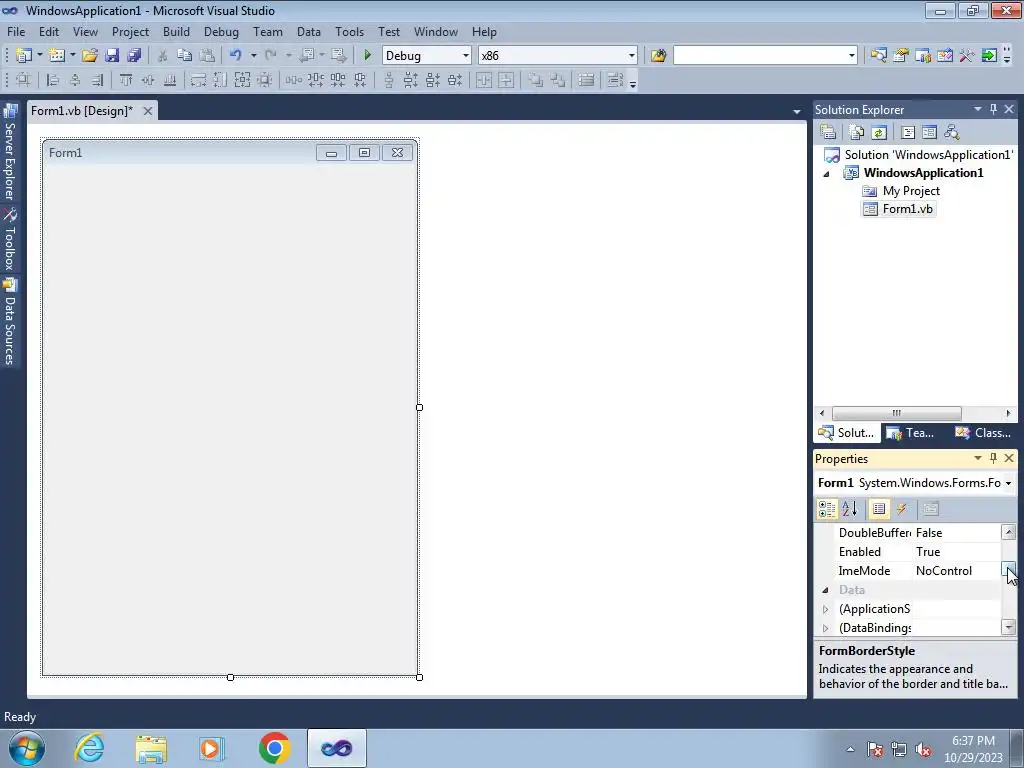Click the Center Horizontally layout icon

[x=483, y=80]
